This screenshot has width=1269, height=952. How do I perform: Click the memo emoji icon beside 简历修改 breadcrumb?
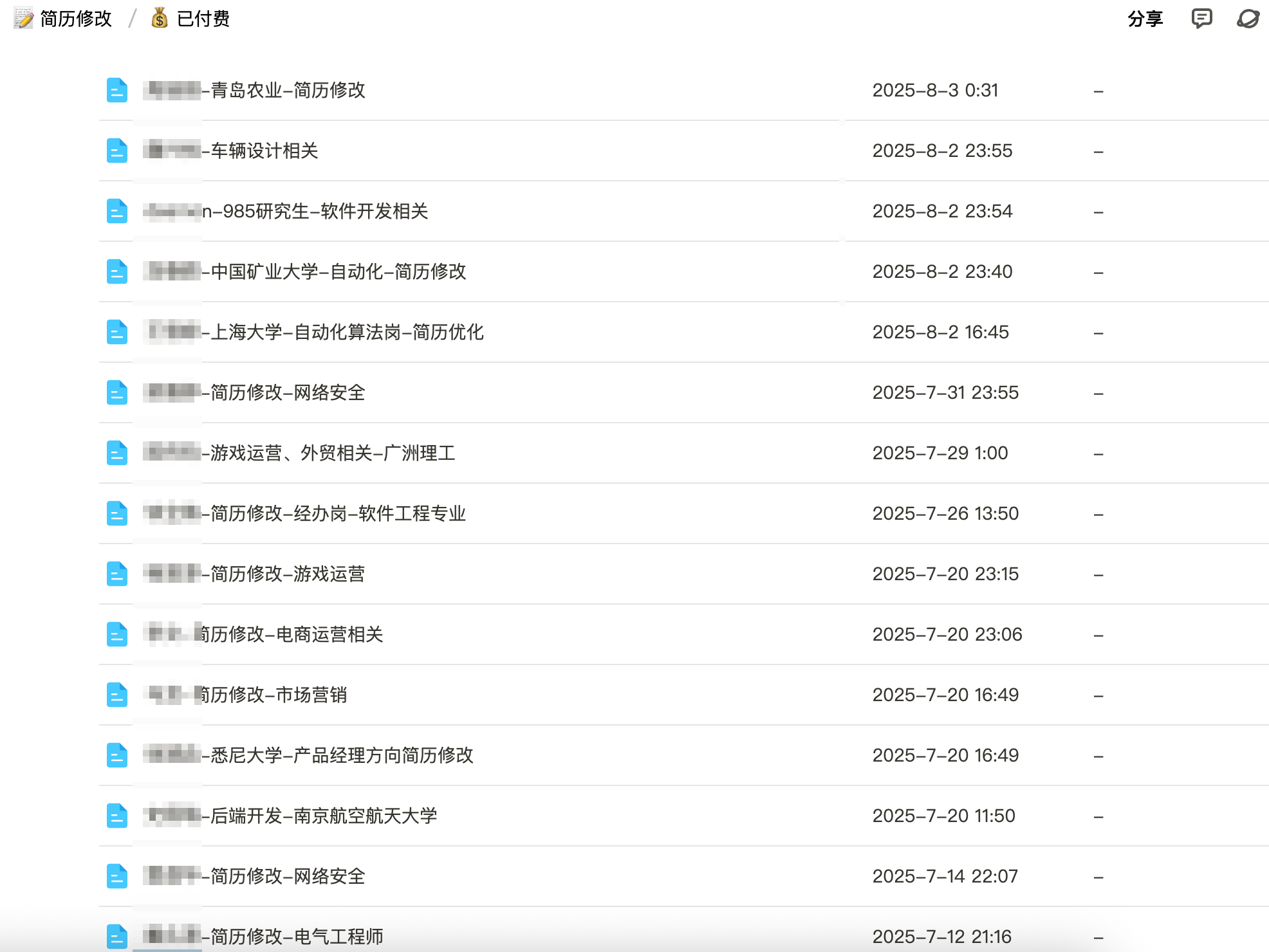[x=24, y=19]
